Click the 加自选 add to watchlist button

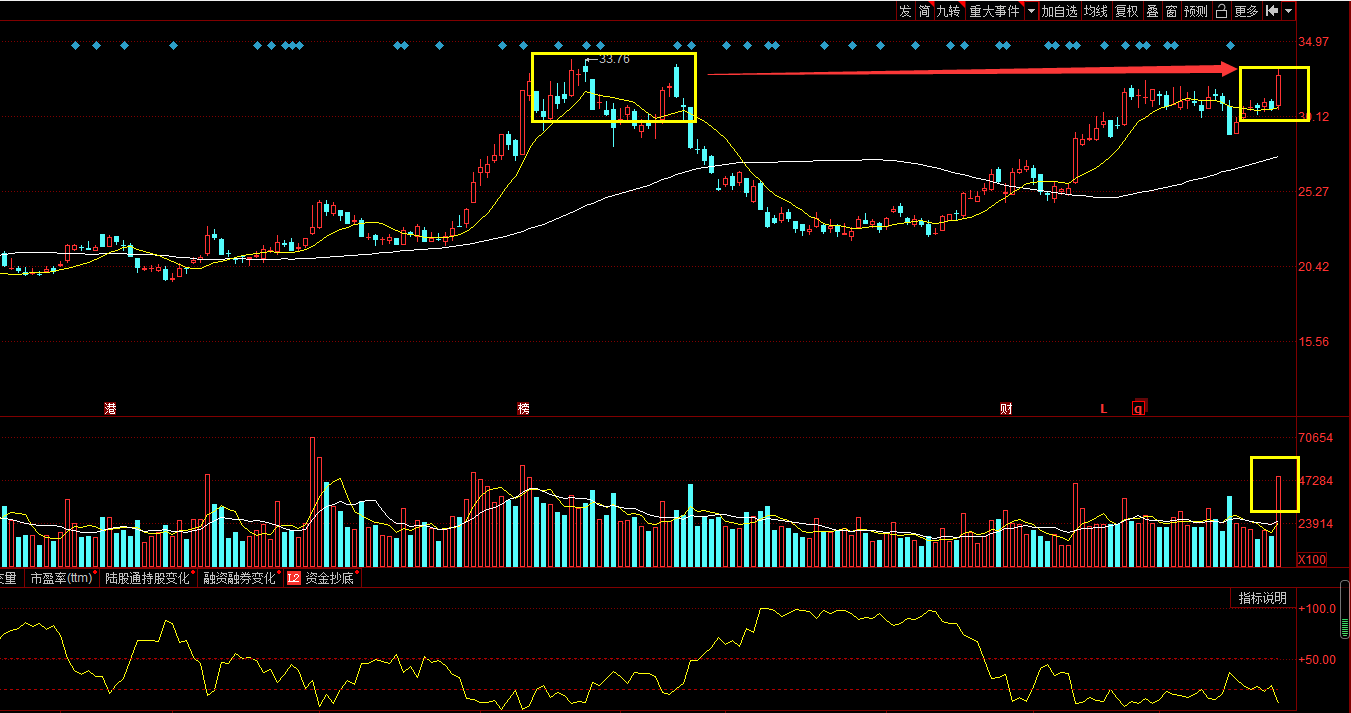(x=1059, y=11)
